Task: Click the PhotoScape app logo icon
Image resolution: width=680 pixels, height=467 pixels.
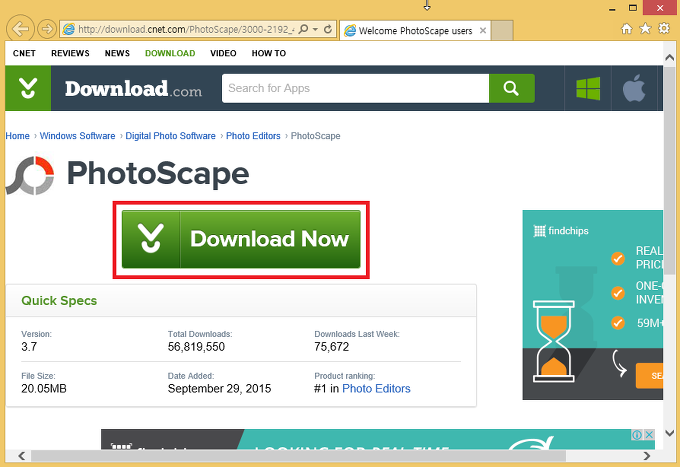Action: (30, 176)
